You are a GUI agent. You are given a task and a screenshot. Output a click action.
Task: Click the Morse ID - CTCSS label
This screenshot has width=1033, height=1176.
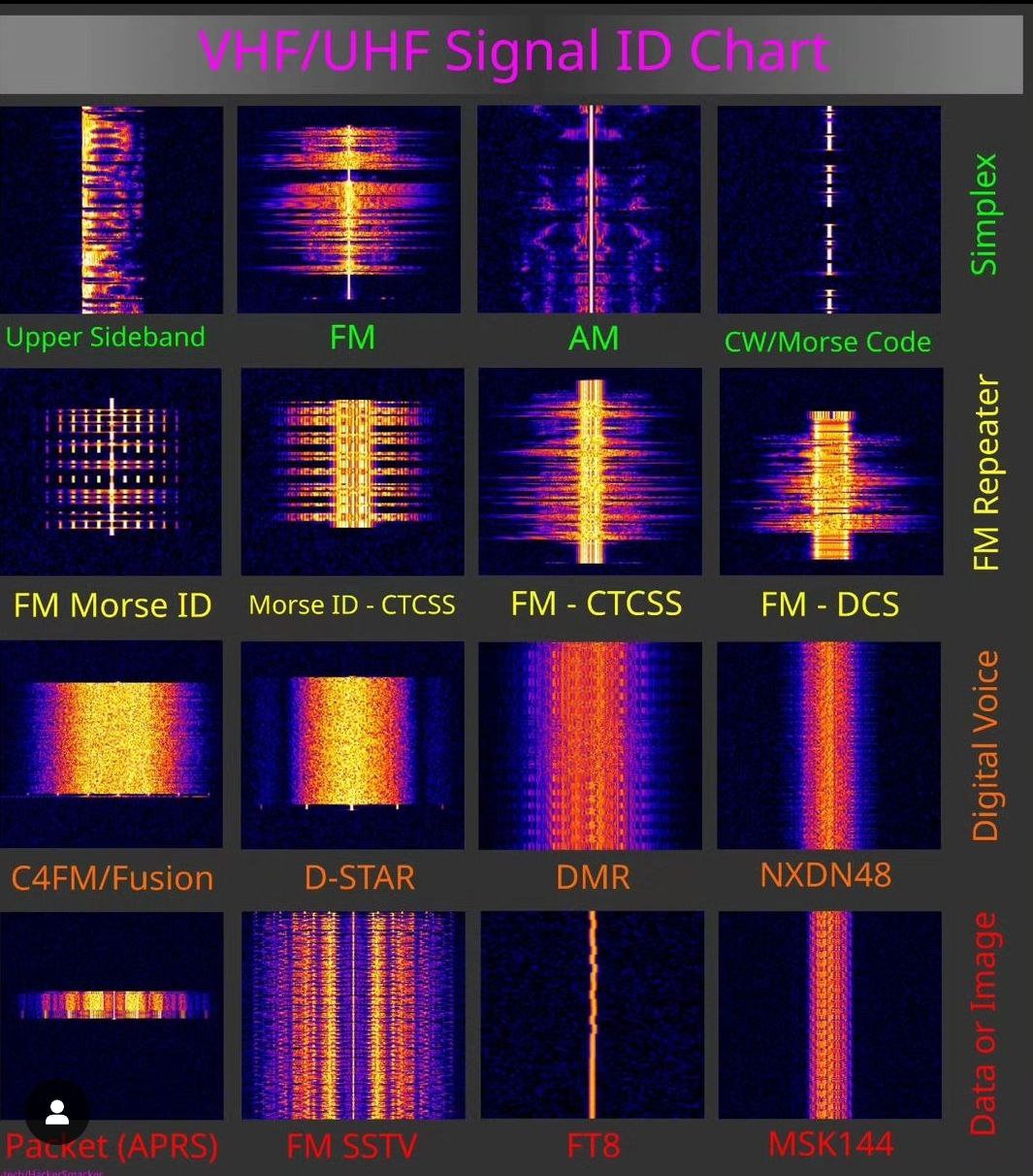[352, 604]
